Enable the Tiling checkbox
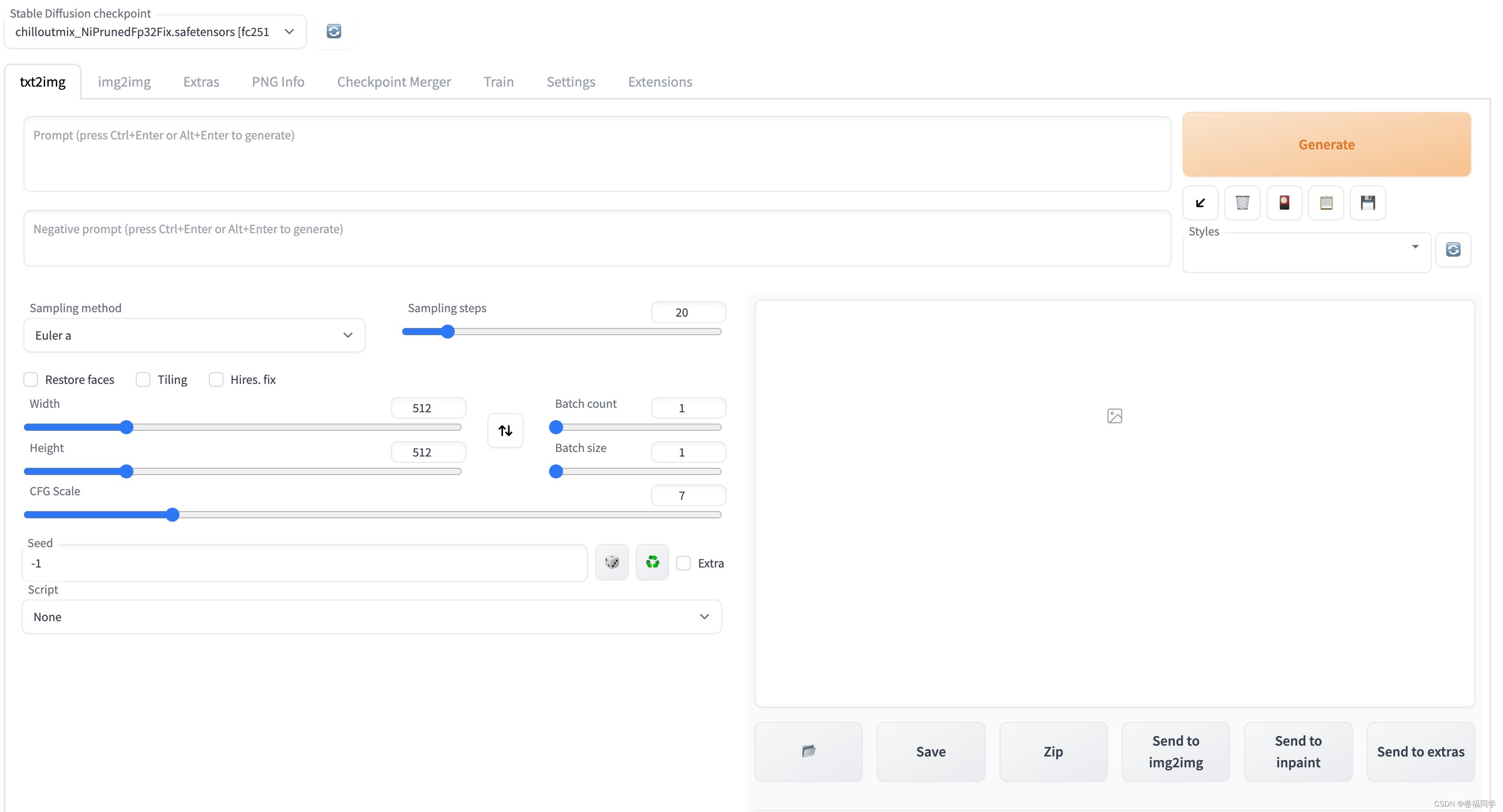This screenshot has width=1503, height=812. point(143,380)
